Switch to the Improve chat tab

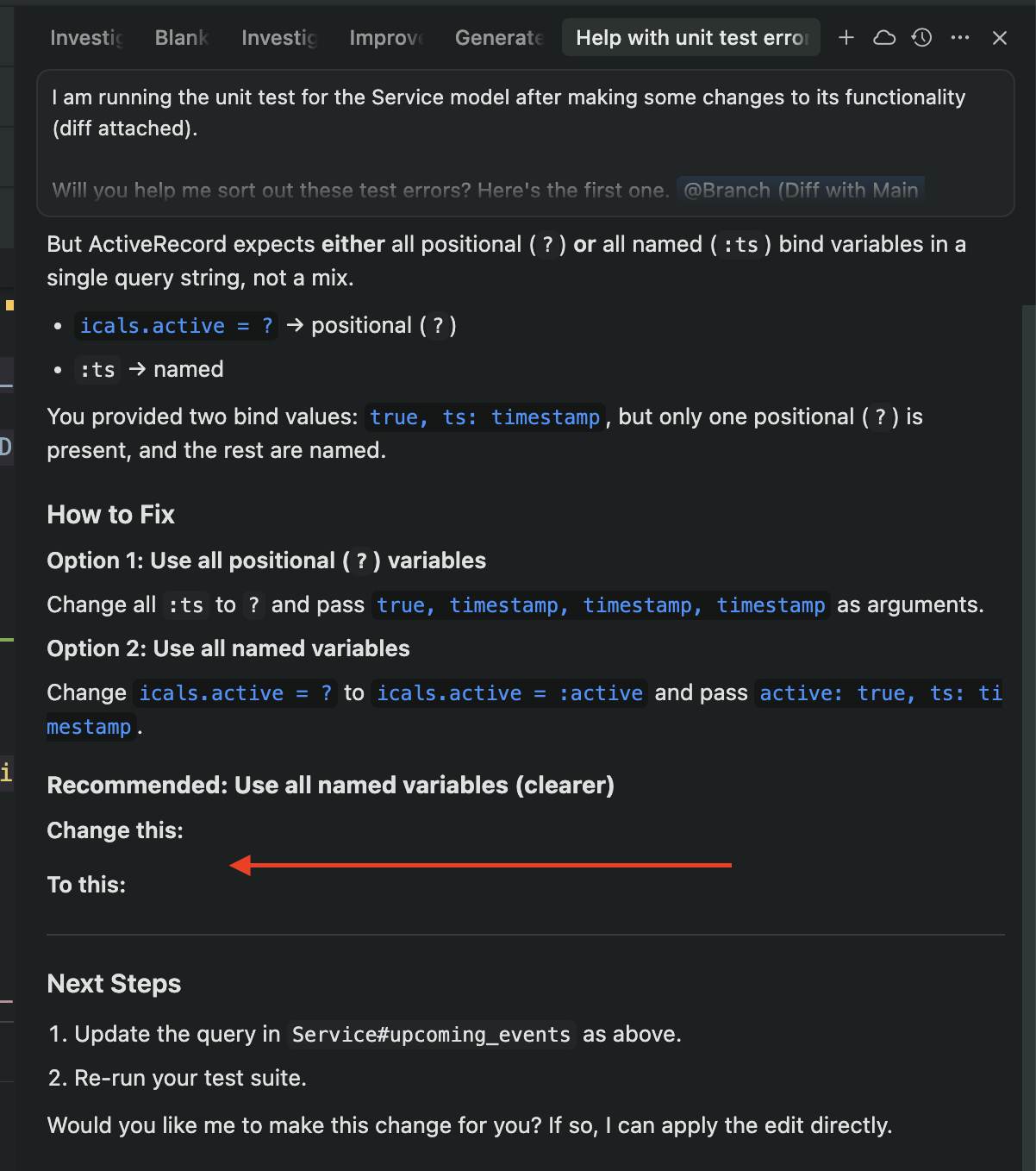pos(387,38)
